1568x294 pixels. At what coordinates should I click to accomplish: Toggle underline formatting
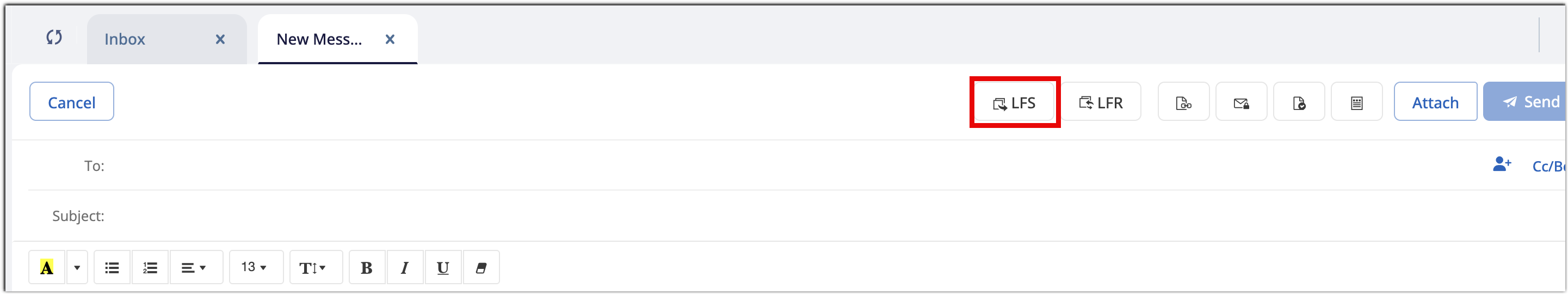click(443, 268)
